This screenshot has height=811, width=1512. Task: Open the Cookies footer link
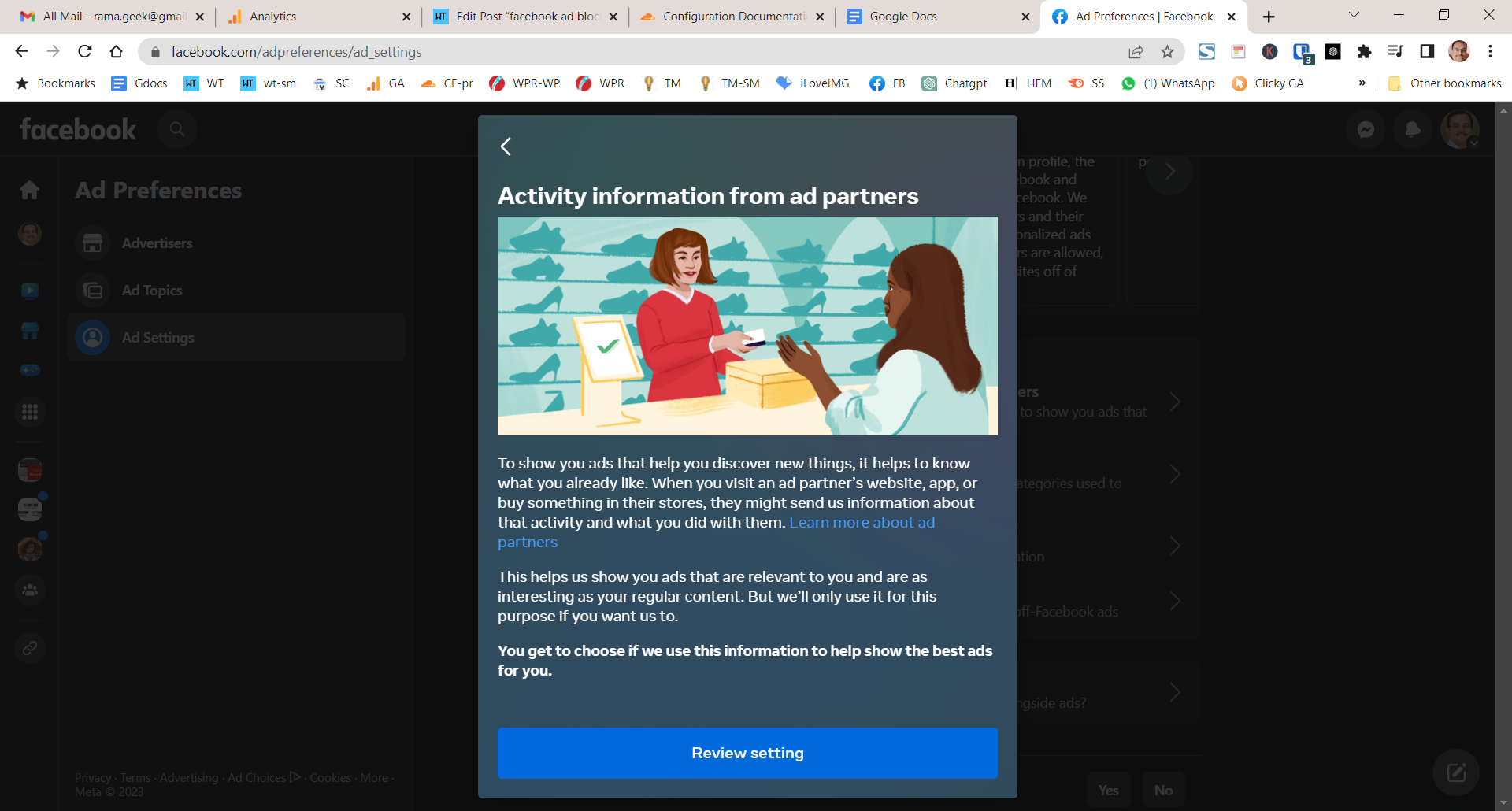[x=330, y=778]
